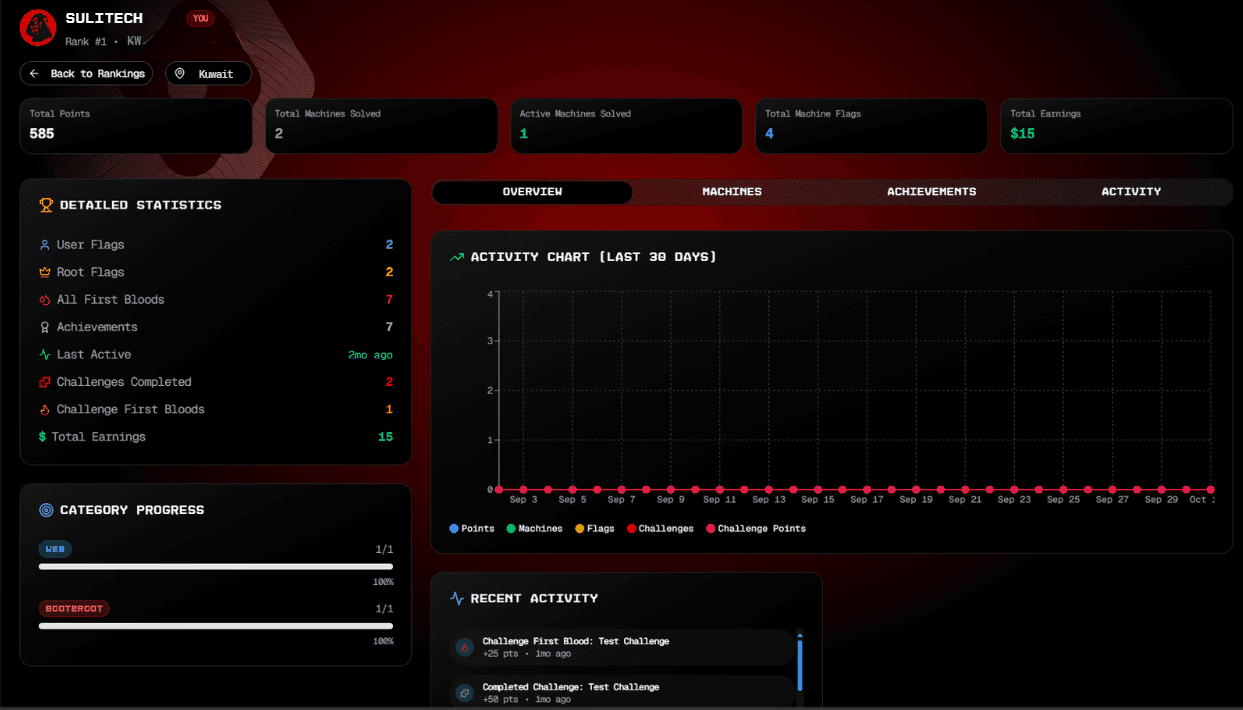The image size is (1243, 710).
Task: Click the dollar icon next to Total Earnings stat
Action: click(42, 437)
